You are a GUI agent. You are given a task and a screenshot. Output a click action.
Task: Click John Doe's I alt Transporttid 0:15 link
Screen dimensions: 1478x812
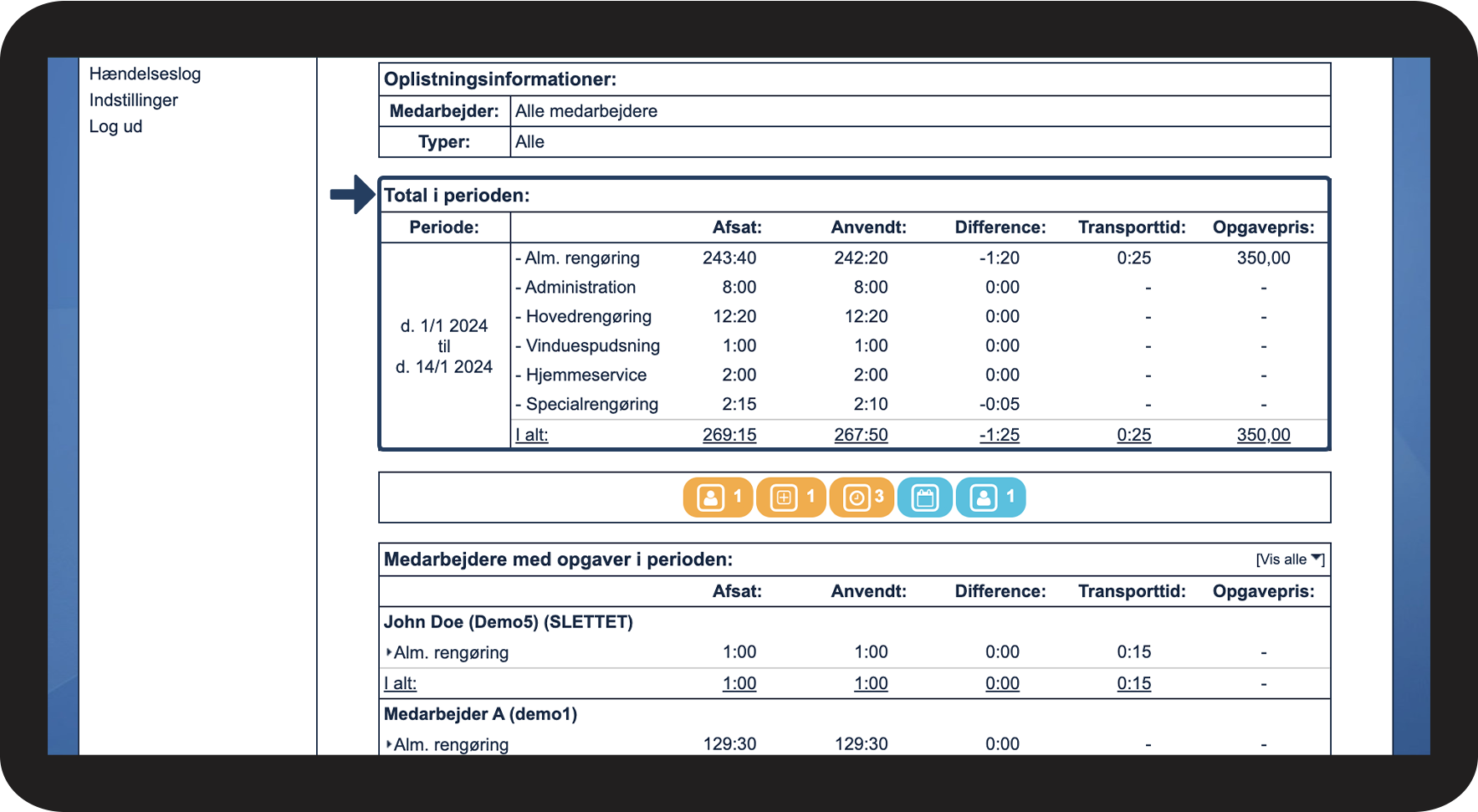point(1134,683)
